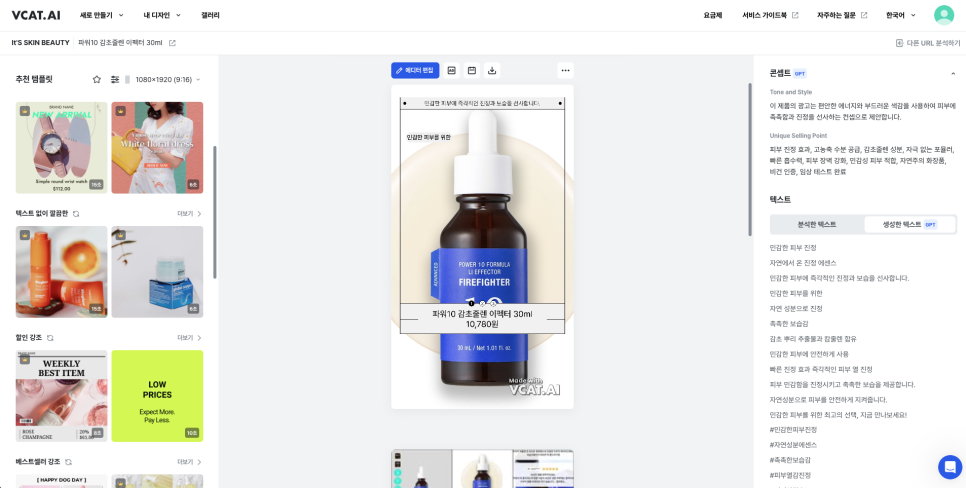Refresh the 베스트셀러 강조 templates

pyautogui.click(x=68, y=462)
